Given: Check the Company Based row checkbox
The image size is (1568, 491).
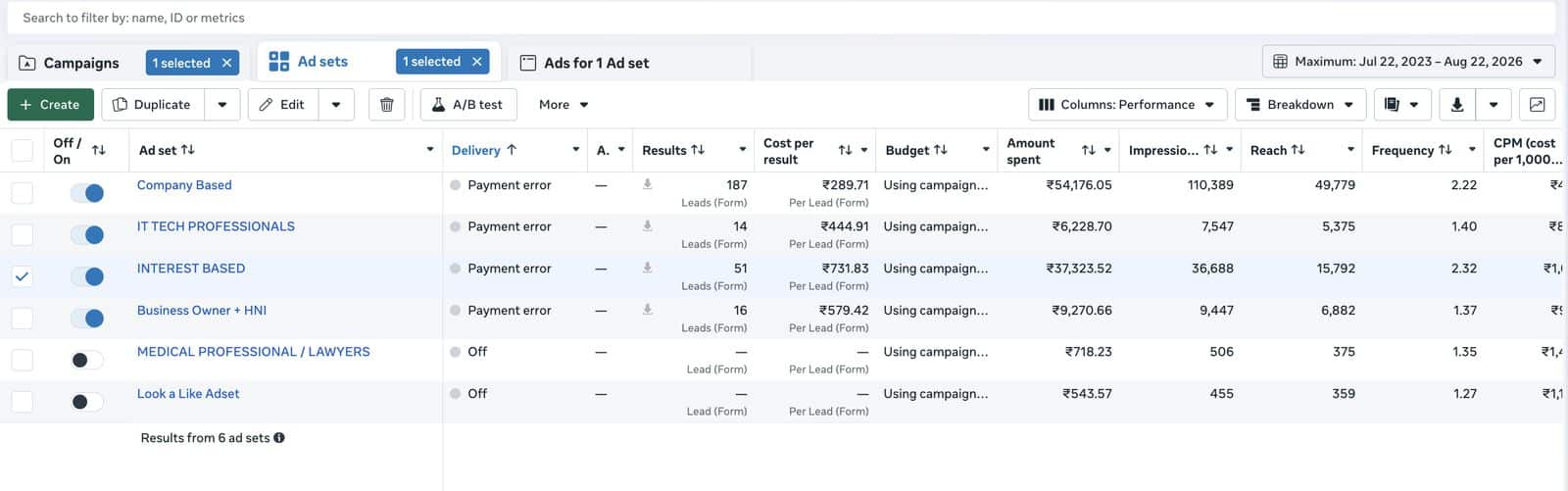Looking at the screenshot, I should [x=22, y=193].
